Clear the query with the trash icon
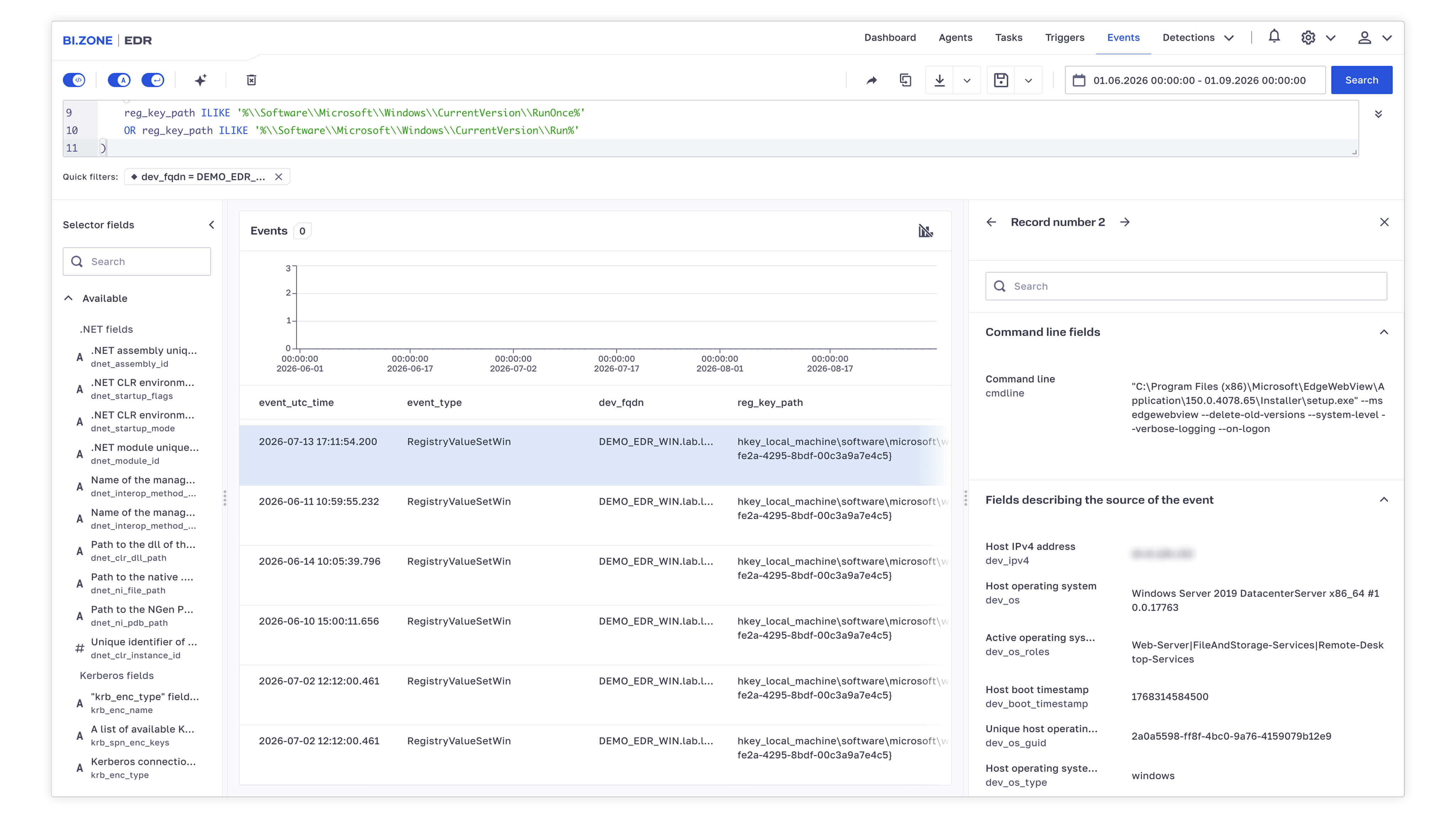The height and width of the screenshot is (818, 1456). [x=252, y=80]
